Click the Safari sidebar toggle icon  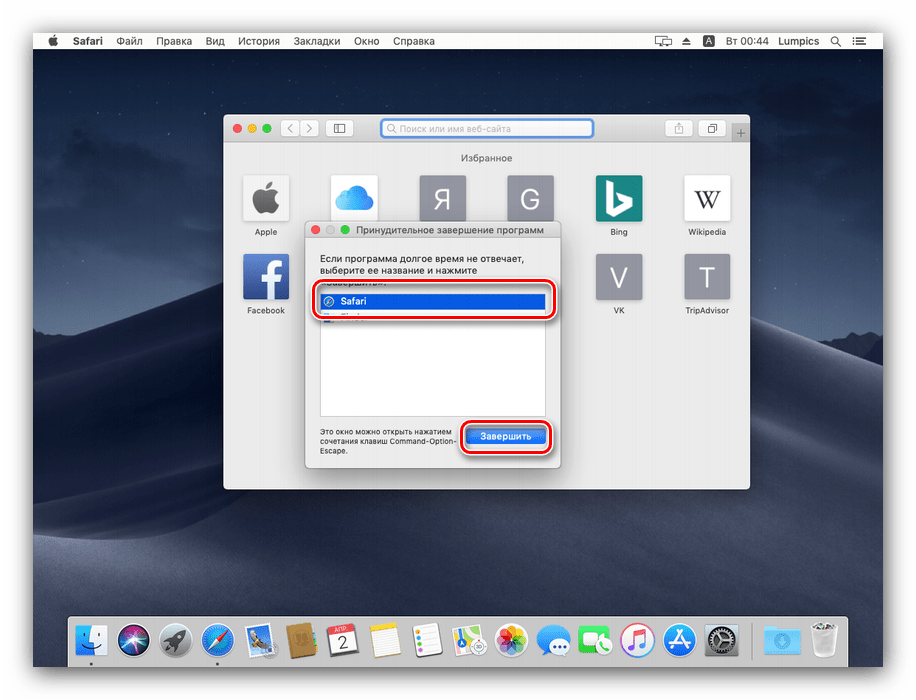(x=339, y=129)
